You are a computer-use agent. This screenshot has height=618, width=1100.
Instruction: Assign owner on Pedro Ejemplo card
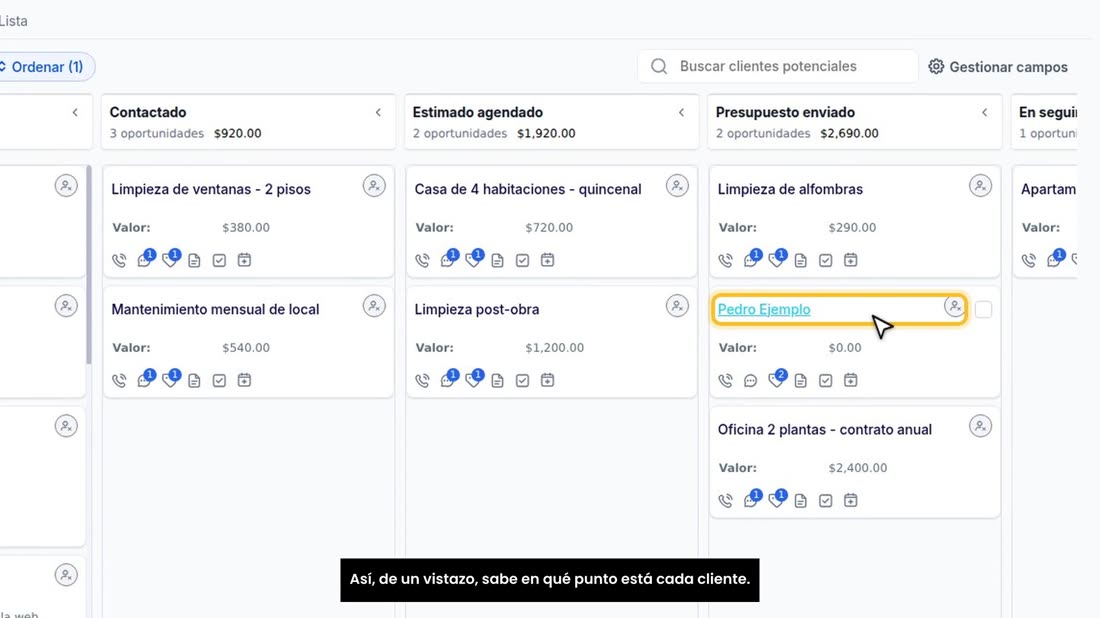(954, 306)
